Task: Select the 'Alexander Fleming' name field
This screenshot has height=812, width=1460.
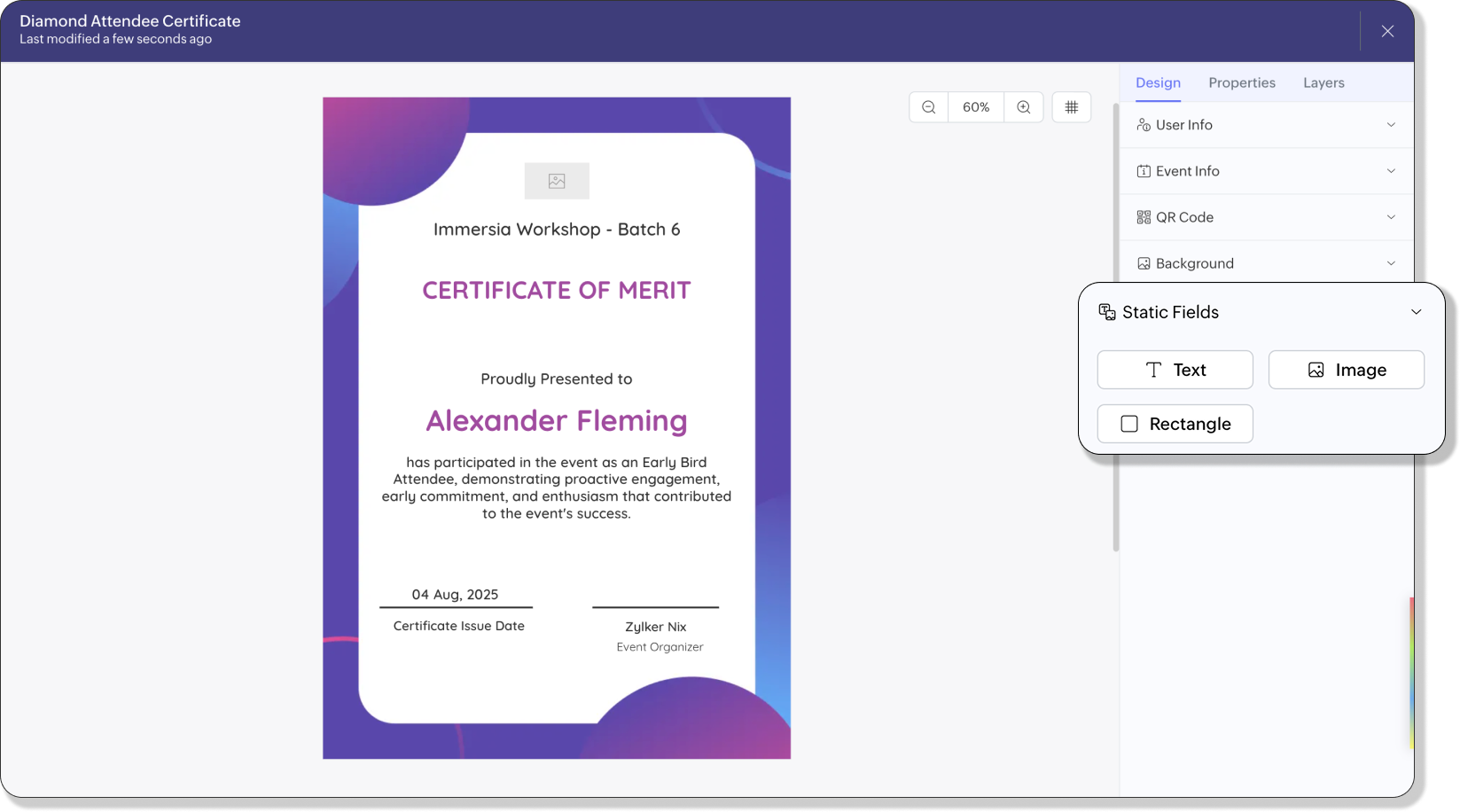Action: click(557, 421)
